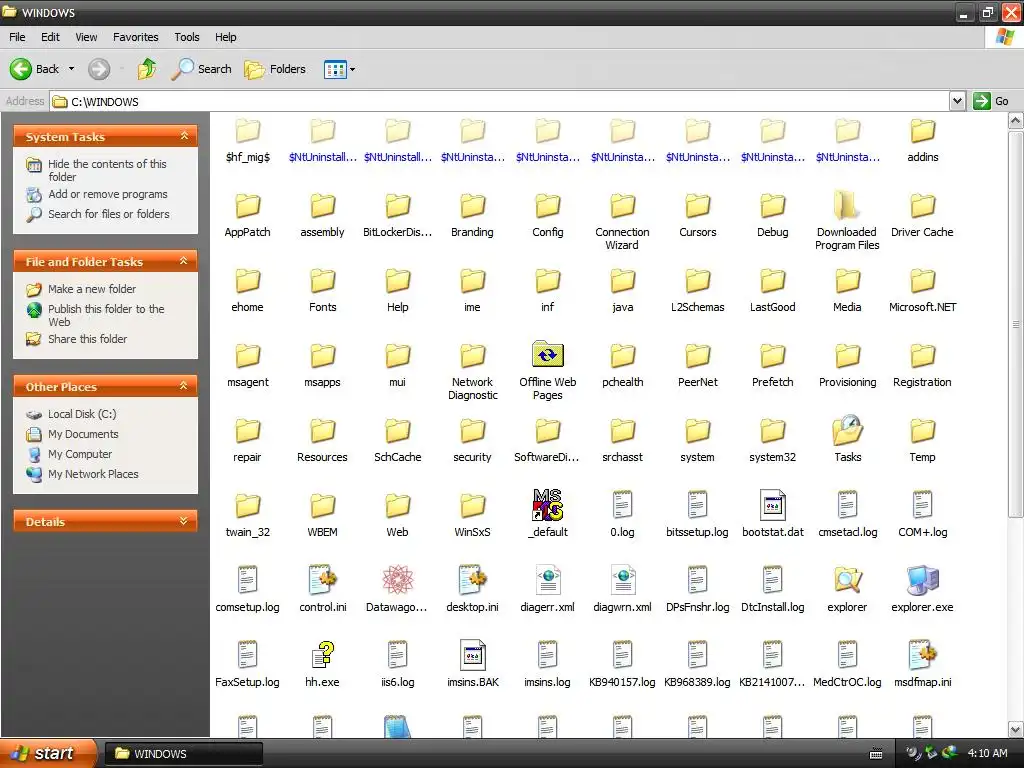The image size is (1024, 768).
Task: Select the Downloaded Program Files folder
Action: (x=847, y=220)
